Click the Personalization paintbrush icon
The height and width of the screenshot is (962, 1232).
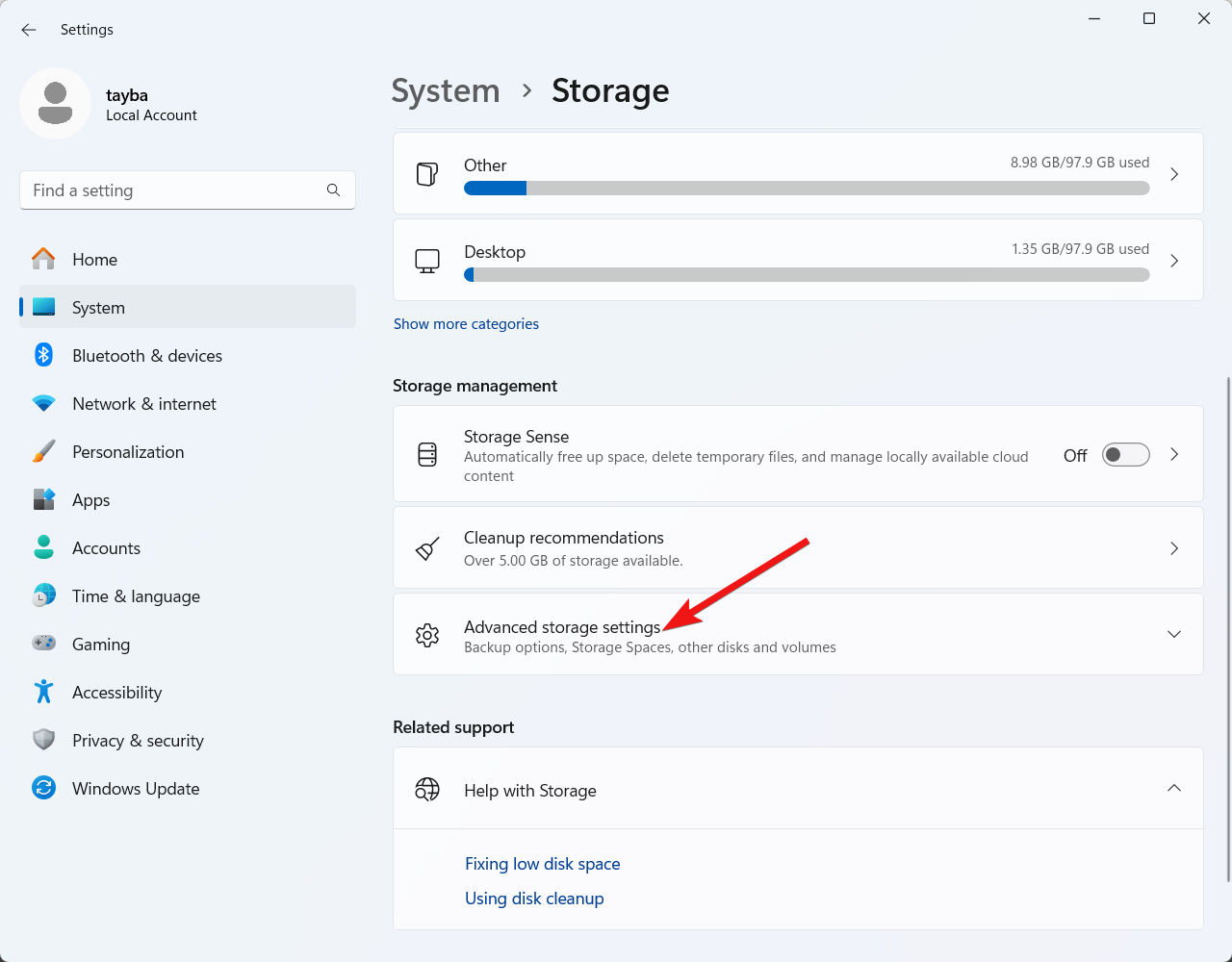pos(43,452)
